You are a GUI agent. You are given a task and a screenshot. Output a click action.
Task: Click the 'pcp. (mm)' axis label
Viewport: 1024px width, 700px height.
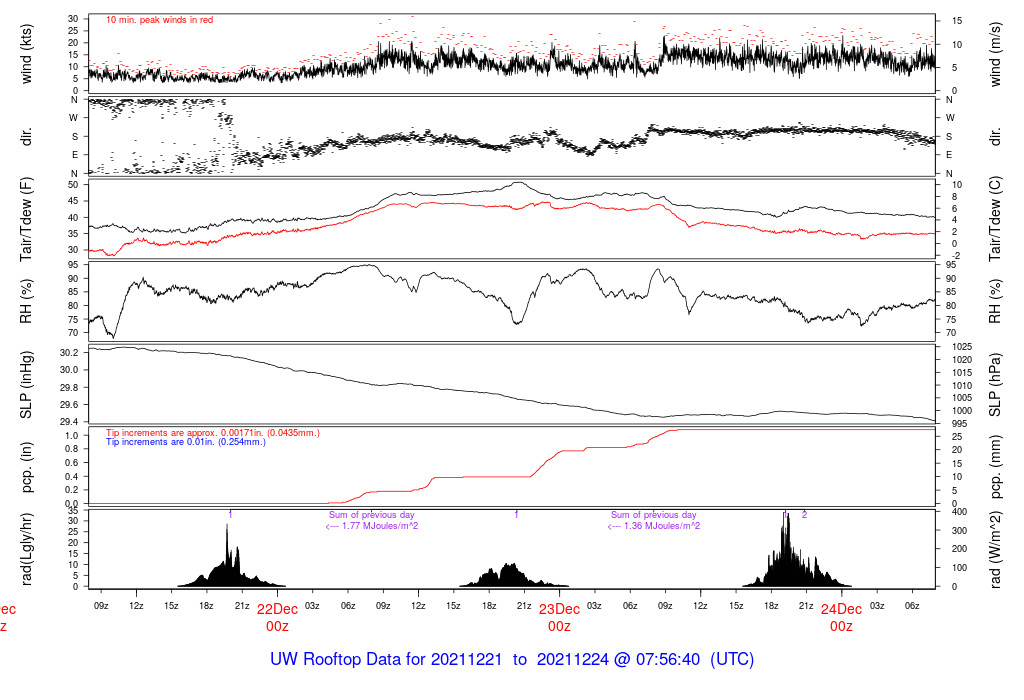[x=995, y=467]
